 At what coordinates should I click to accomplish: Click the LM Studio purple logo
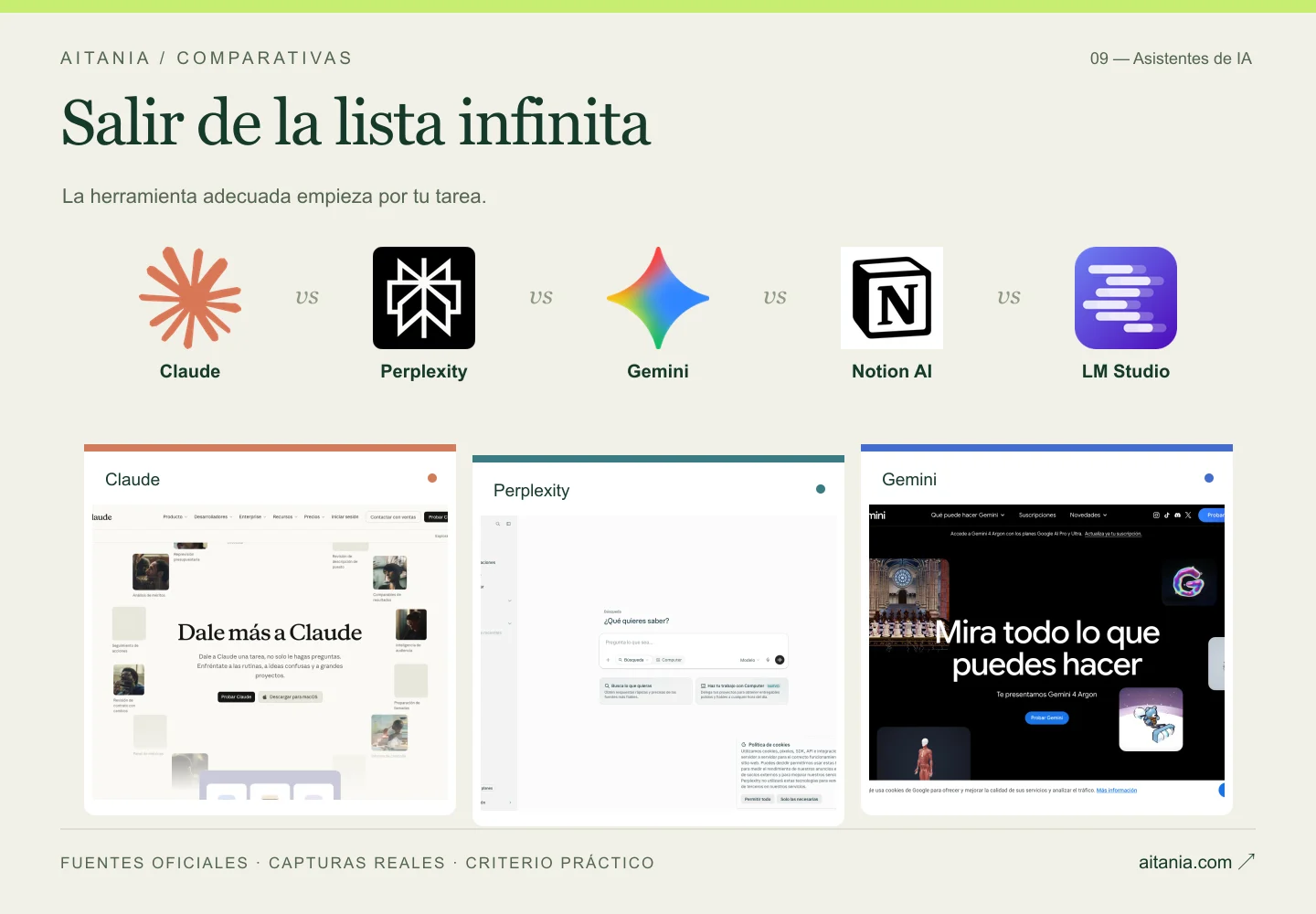1126,298
